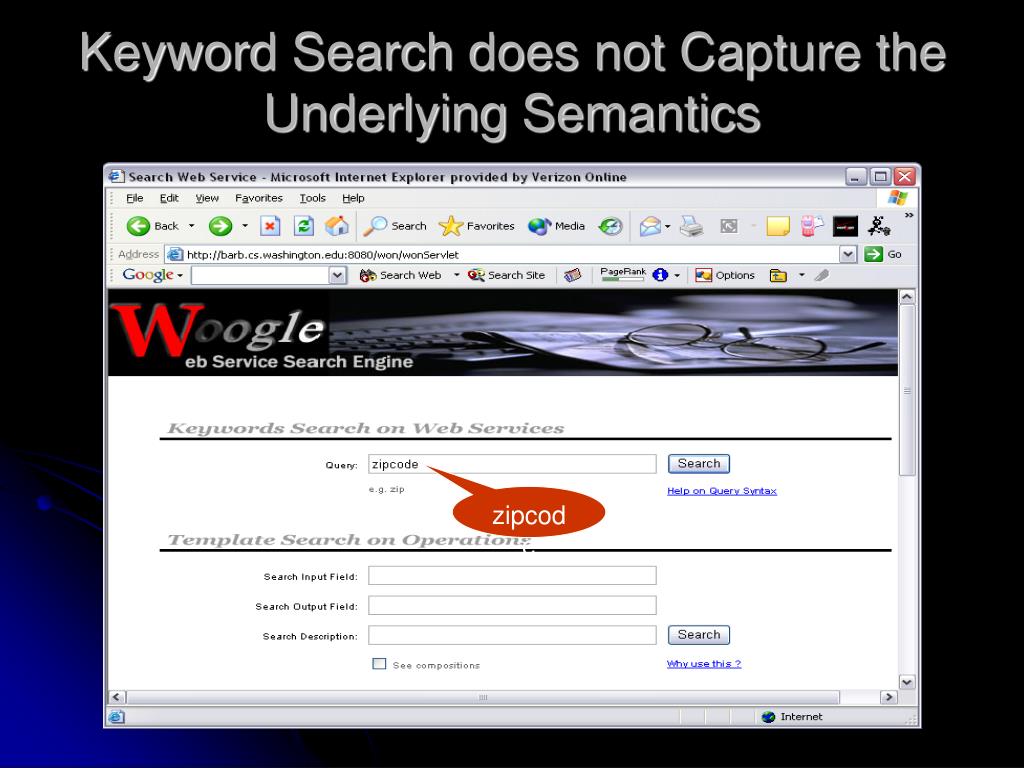Open Help on Query Syntax link
1024x768 pixels.
coord(722,491)
